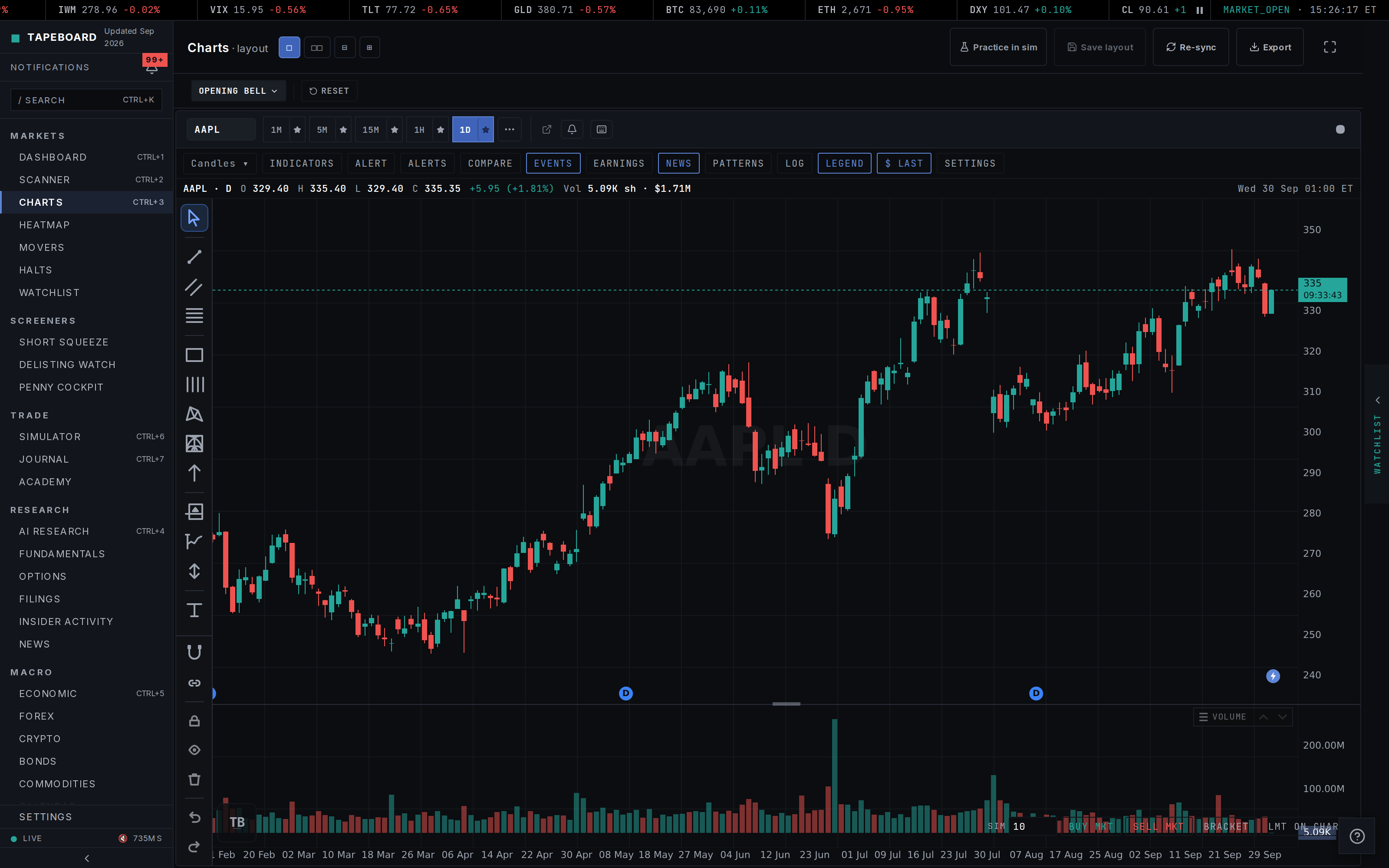Open HEATMAP in the sidebar

[x=87, y=225]
